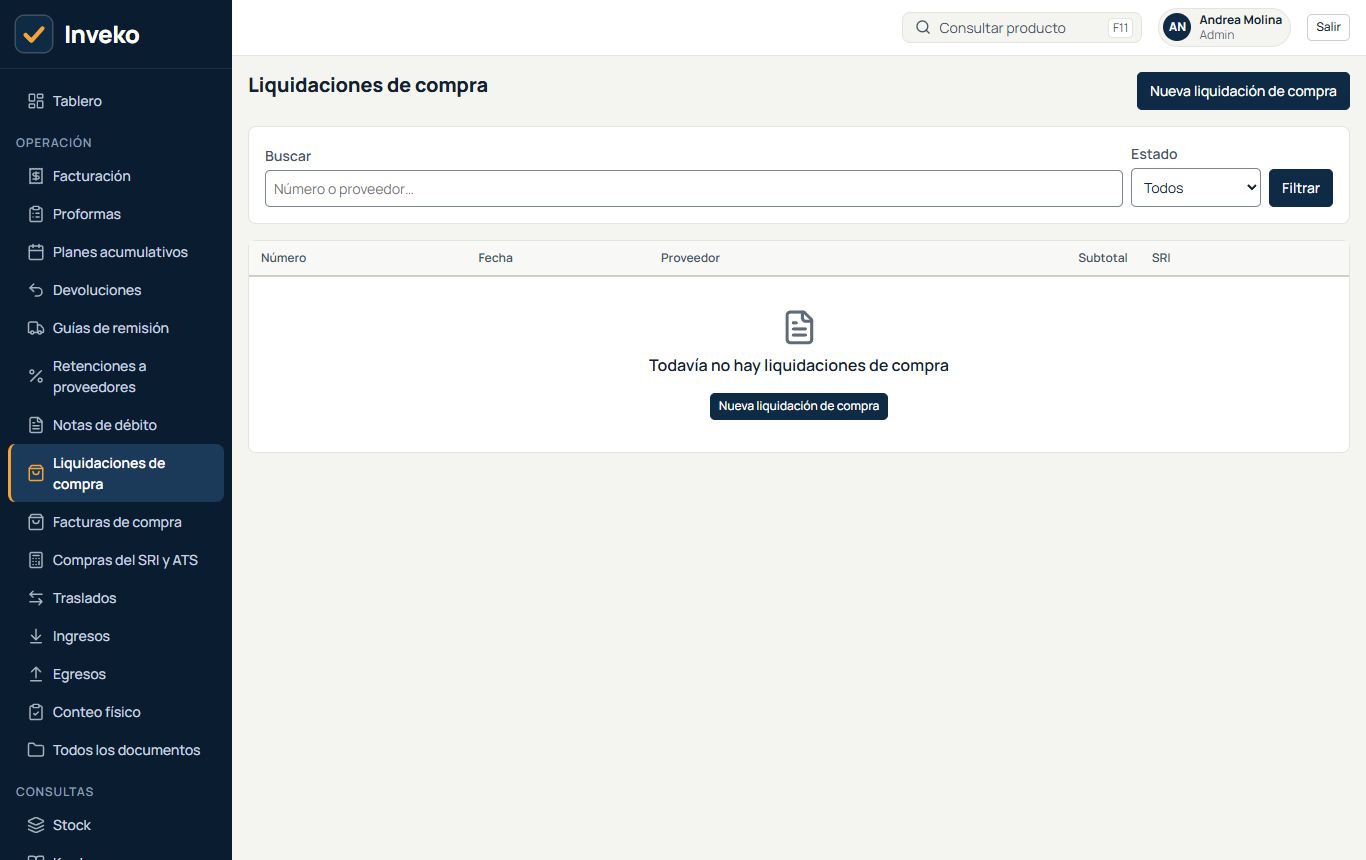Click the Devoluciones return arrow icon
The width and height of the screenshot is (1366, 860).
coord(36,290)
